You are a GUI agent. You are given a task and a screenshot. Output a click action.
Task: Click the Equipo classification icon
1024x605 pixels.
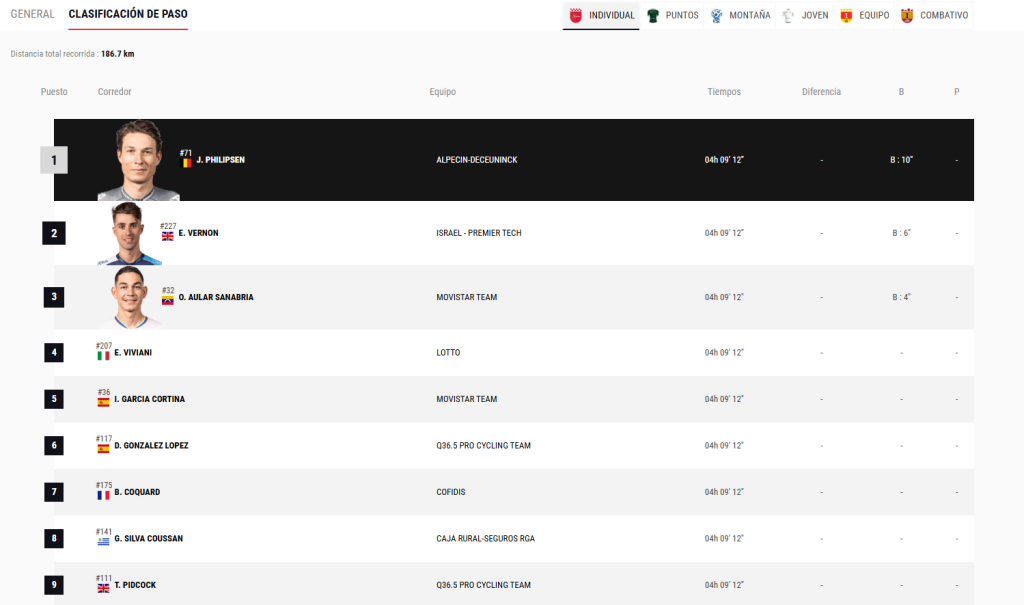click(846, 16)
